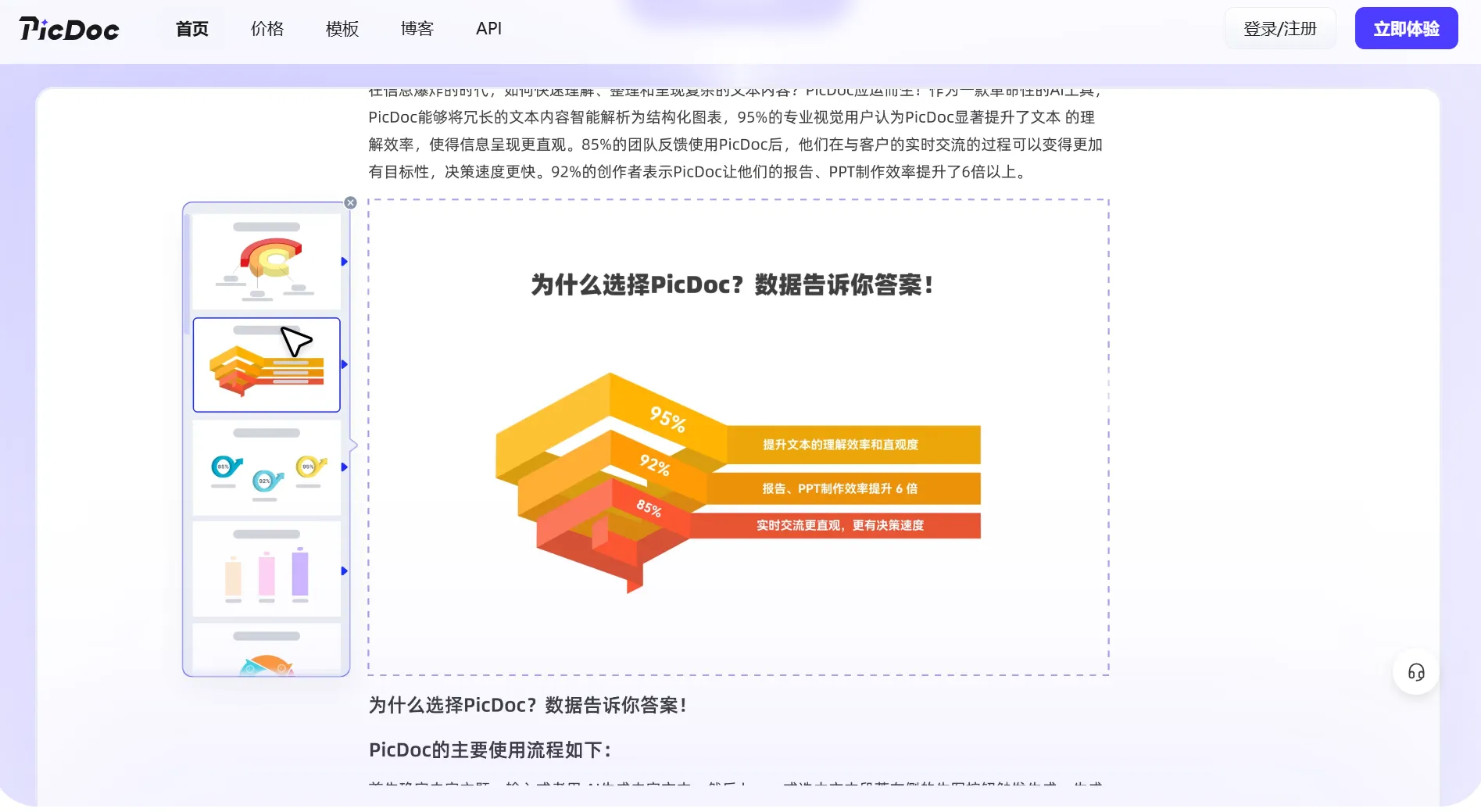The height and width of the screenshot is (812, 1481).
Task: Open the 模板 templates page
Action: [x=342, y=29]
